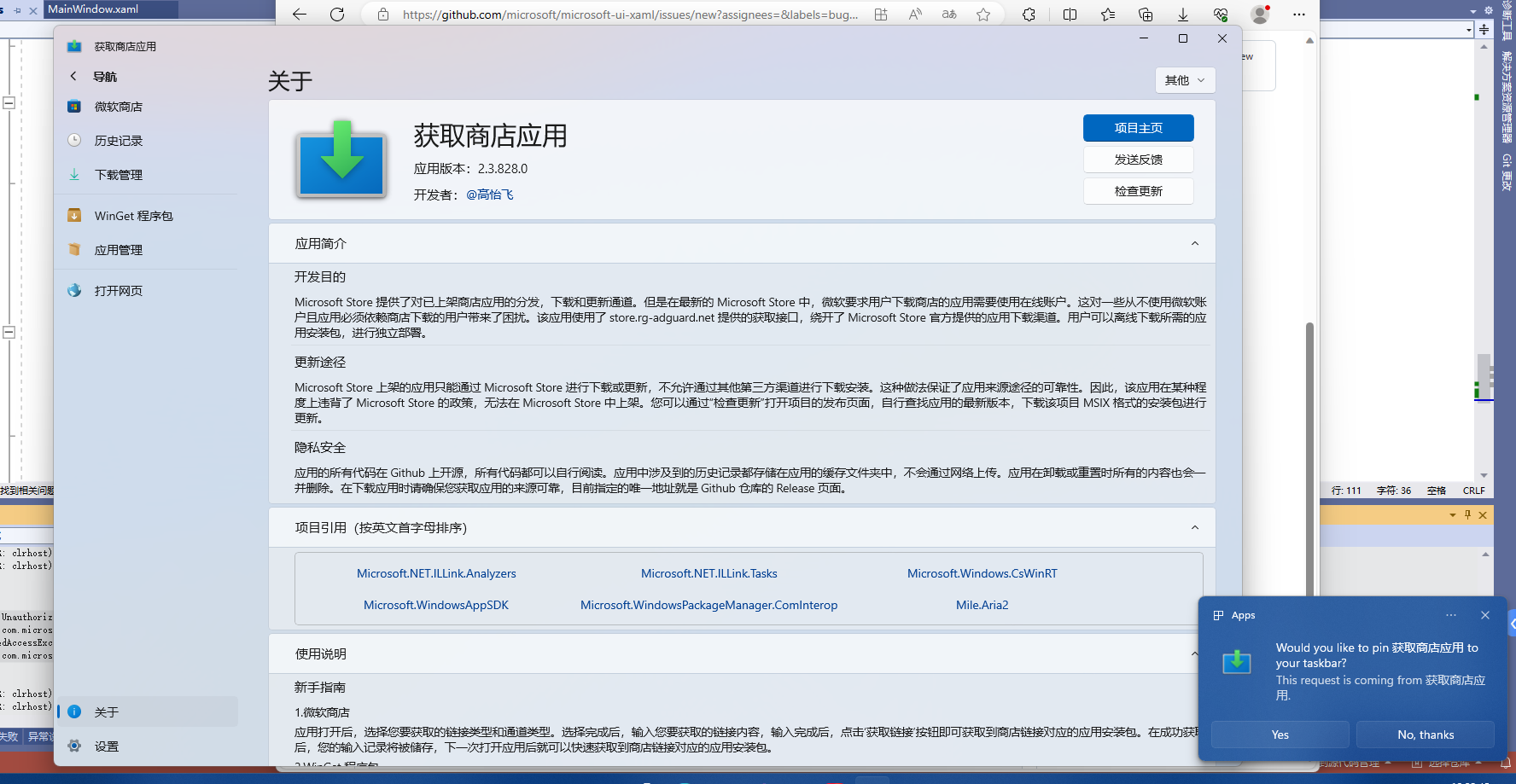The image size is (1516, 784).
Task: Open Edge Downloads icon in the toolbar
Action: 1181,15
